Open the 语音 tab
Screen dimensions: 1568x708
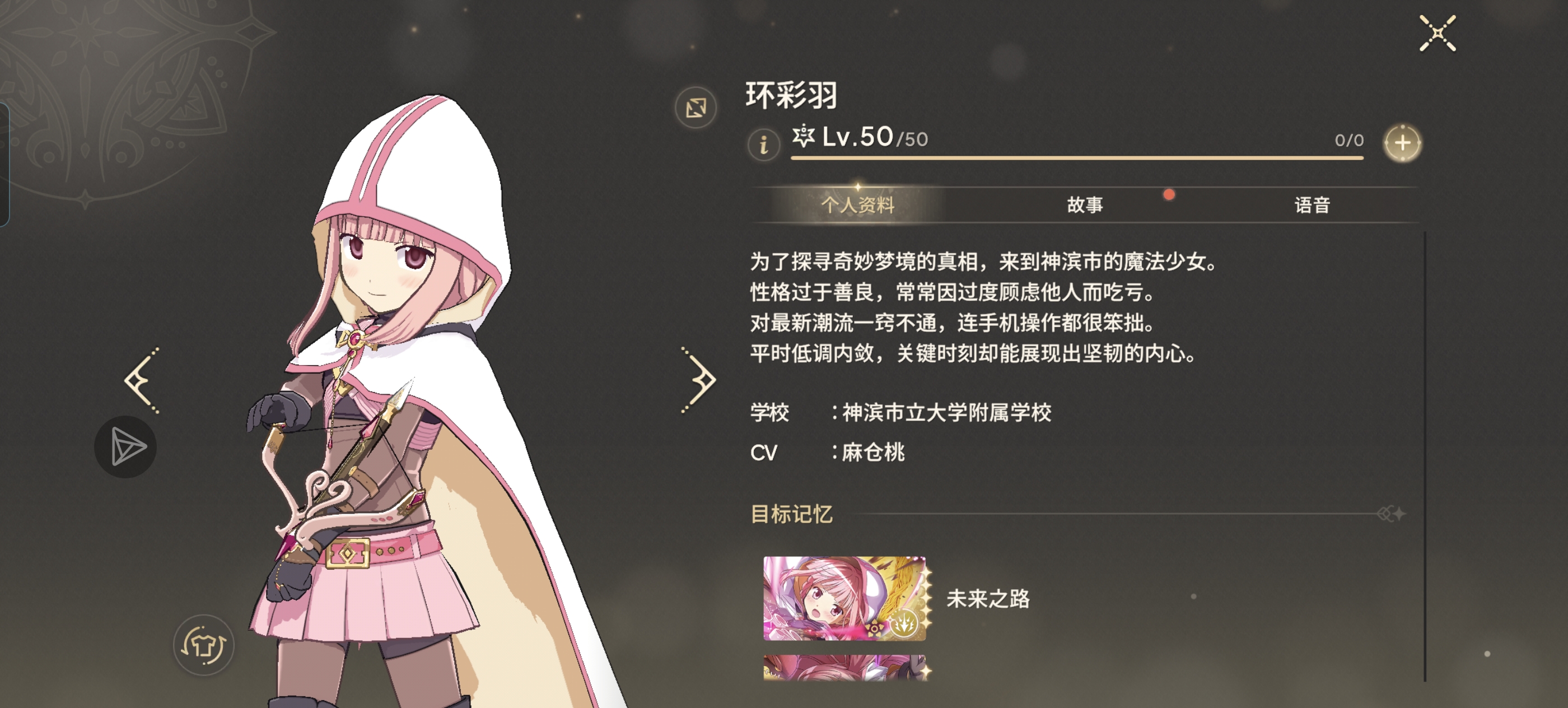pos(1312,204)
